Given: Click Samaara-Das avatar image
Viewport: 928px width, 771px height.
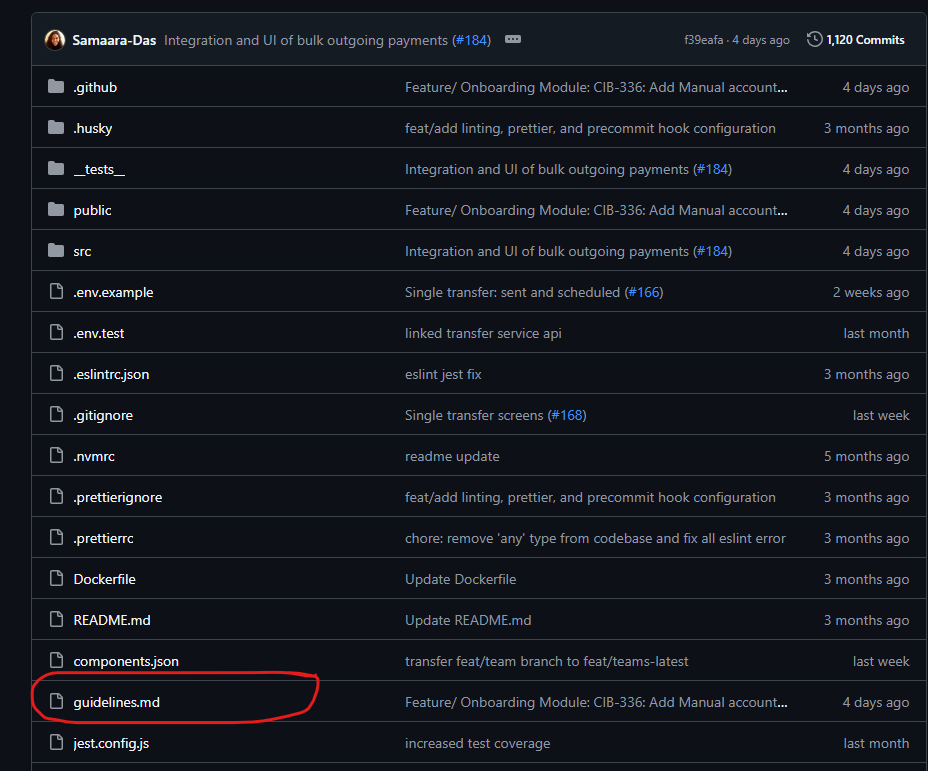Looking at the screenshot, I should (x=55, y=40).
